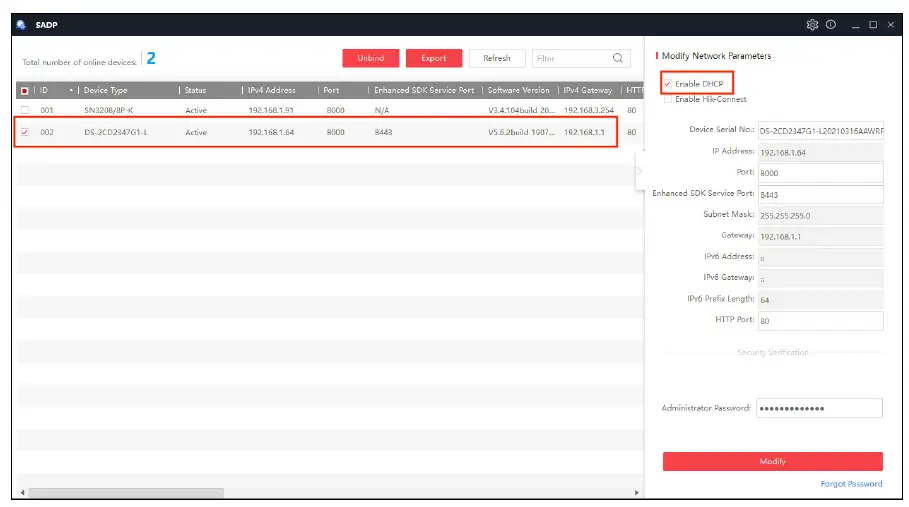Click the Unbind button
Viewport: 909px width, 507px height.
coord(370,58)
